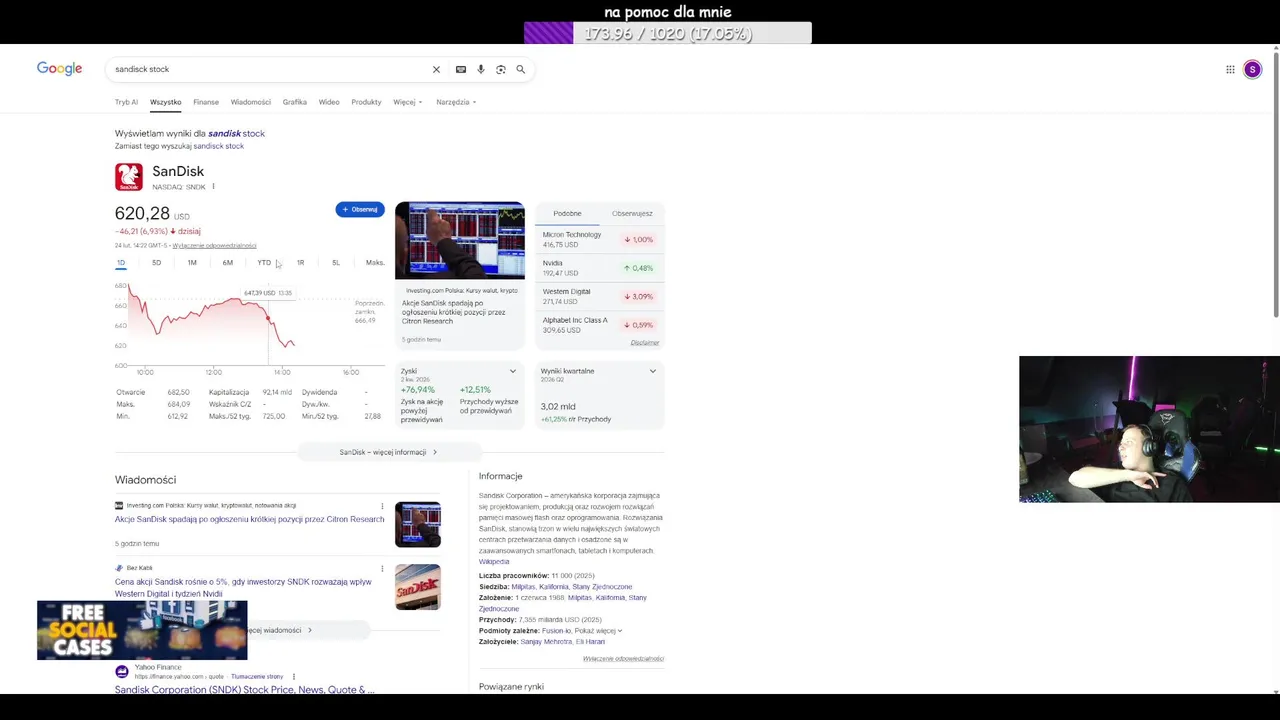Screen dimensions: 1280x720
Task: Select the 5L chart range
Action: 336,263
